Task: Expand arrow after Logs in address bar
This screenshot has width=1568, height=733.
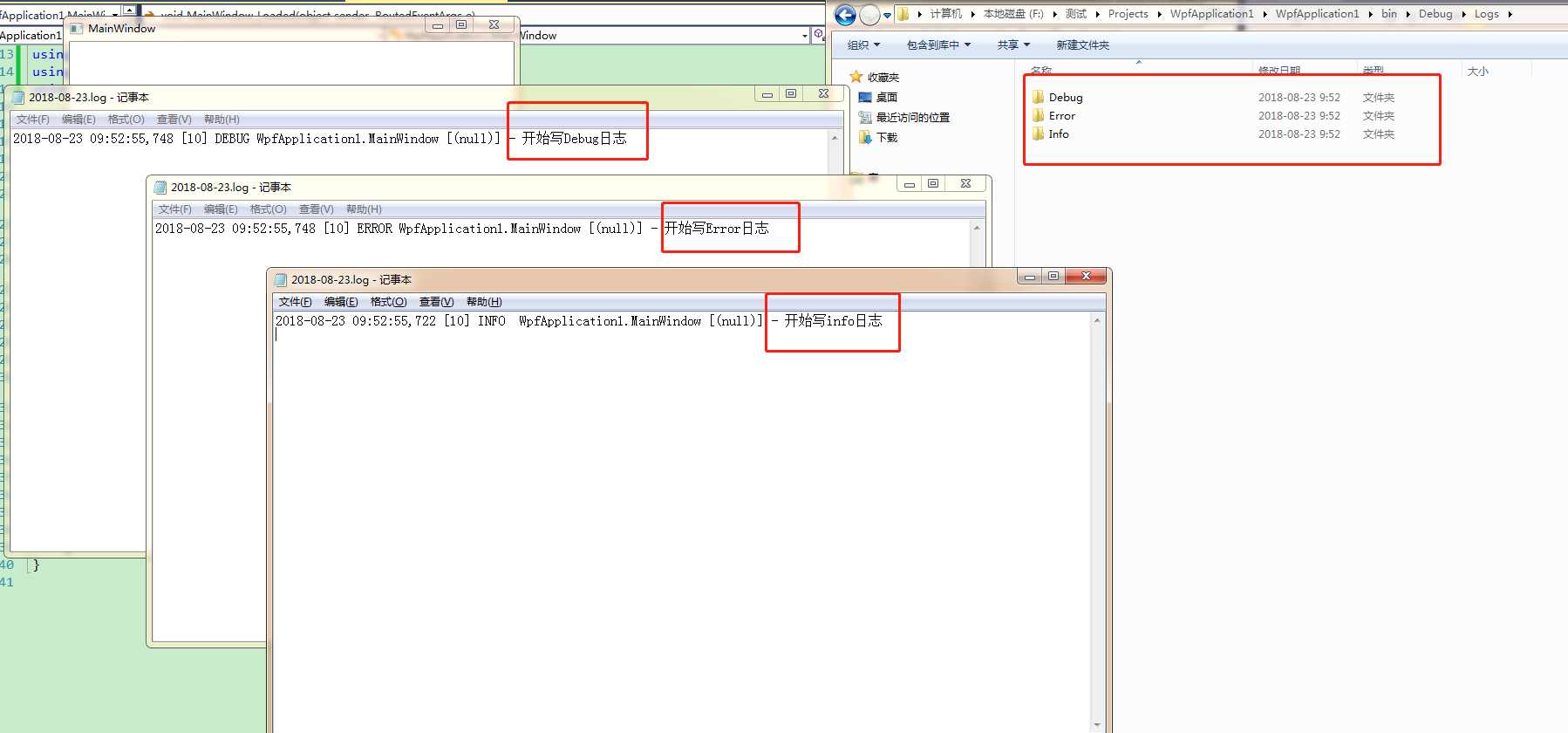Action: [1510, 14]
